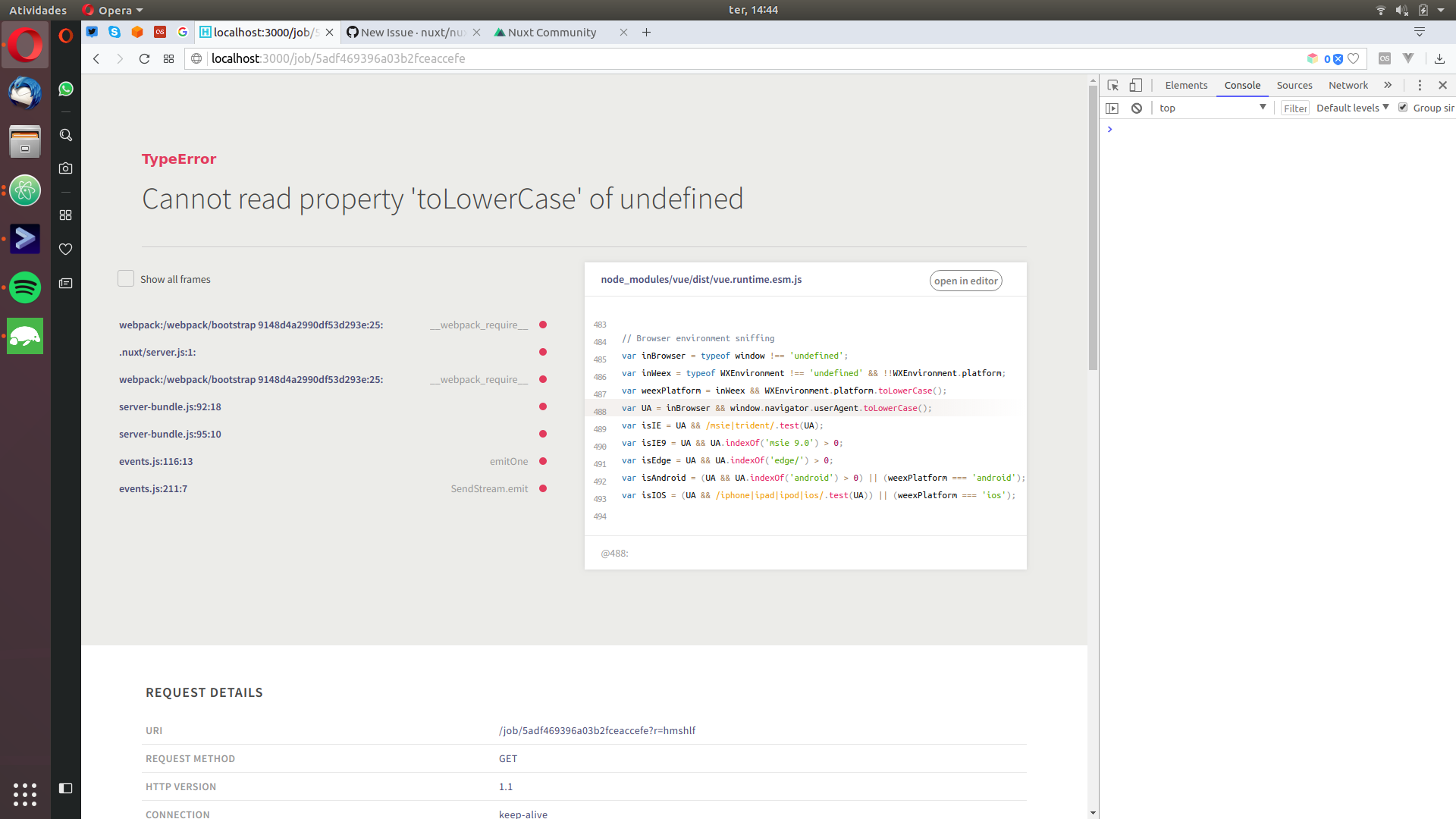The height and width of the screenshot is (819, 1456).
Task: Focus the console Filter input field
Action: 1295,108
